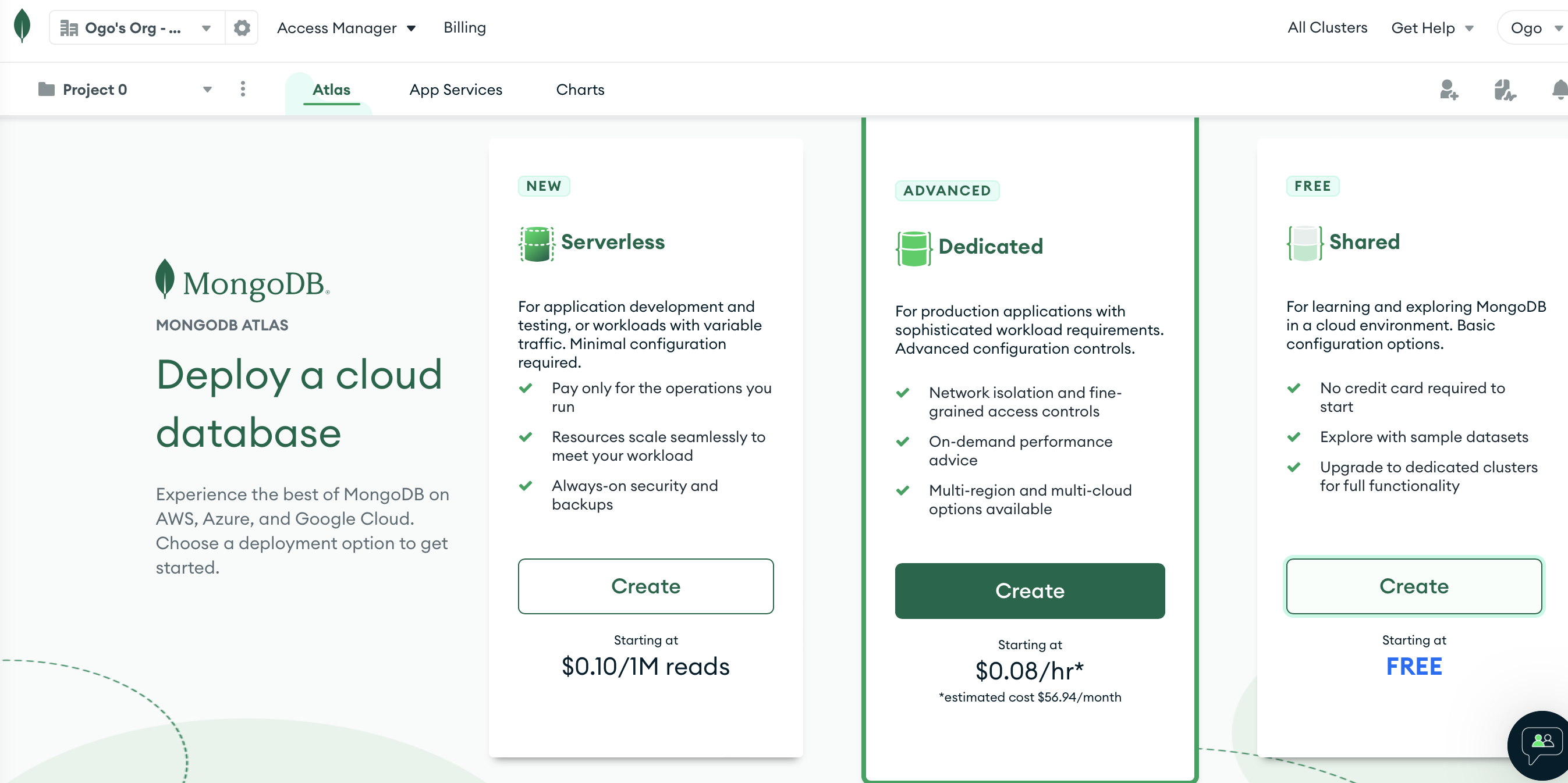Go to All Clusters

click(x=1327, y=28)
